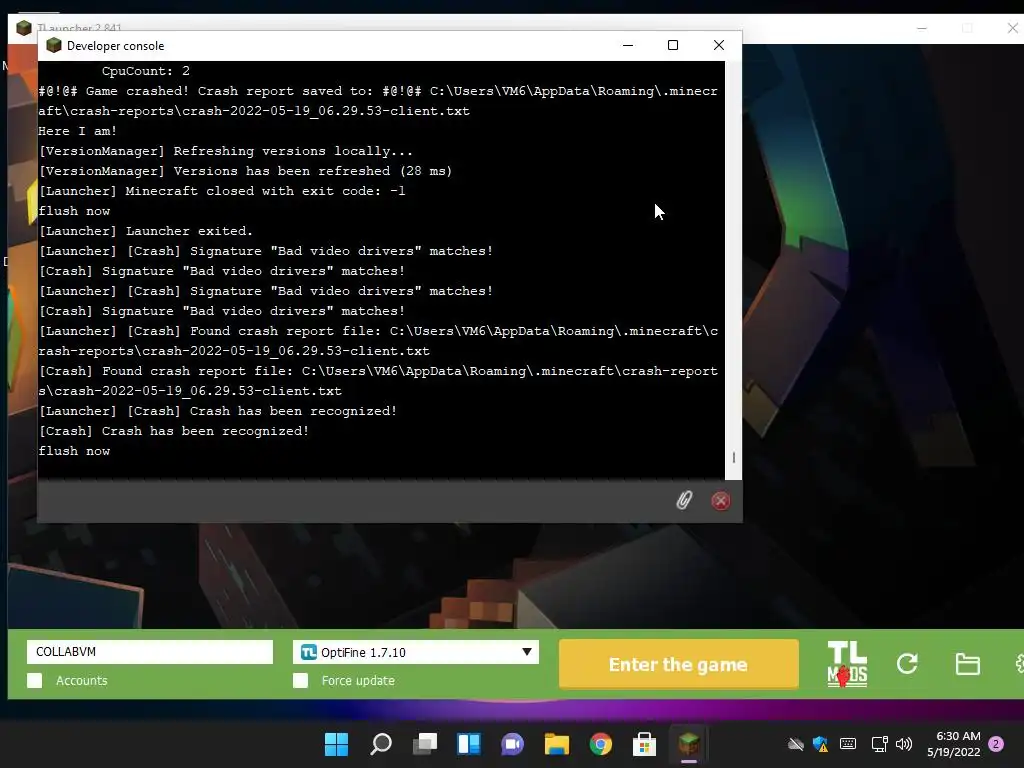Image resolution: width=1024 pixels, height=768 pixels.
Task: Click the network icon in system tray
Action: pos(879,744)
